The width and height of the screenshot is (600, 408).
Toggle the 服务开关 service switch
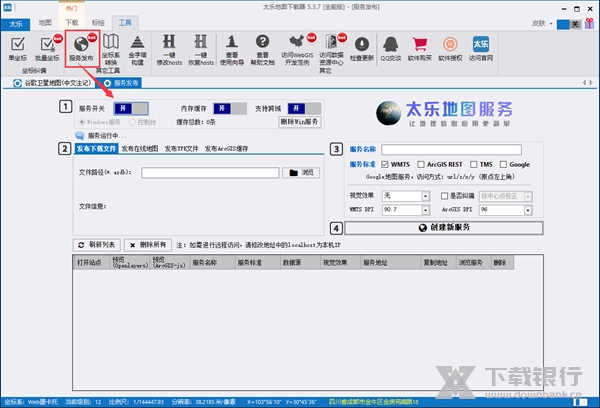[x=132, y=107]
